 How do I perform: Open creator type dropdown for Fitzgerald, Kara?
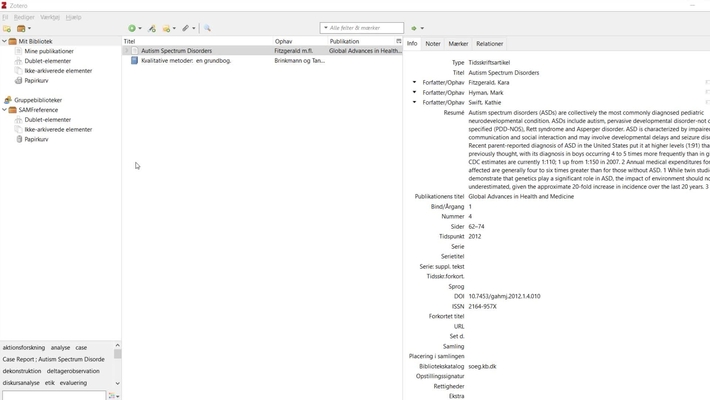coord(414,82)
